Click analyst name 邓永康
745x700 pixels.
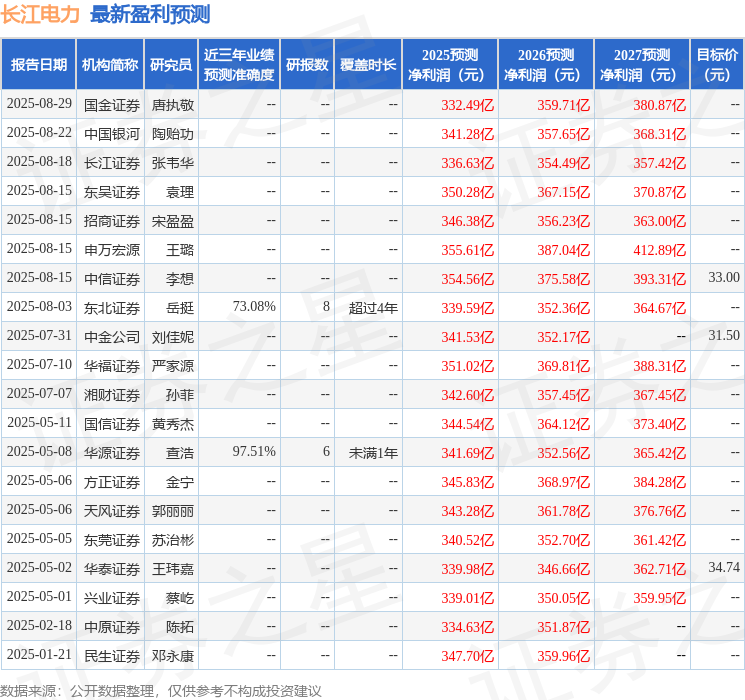(172, 656)
